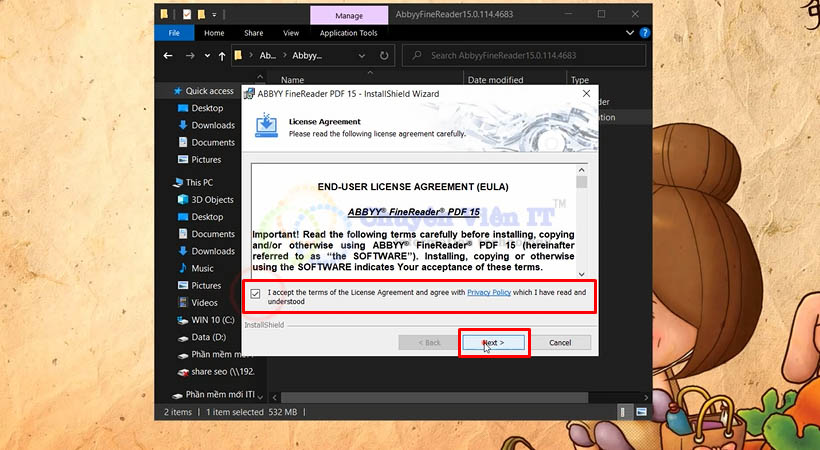
Task: Click the Explorer back arrow
Action: (169, 56)
